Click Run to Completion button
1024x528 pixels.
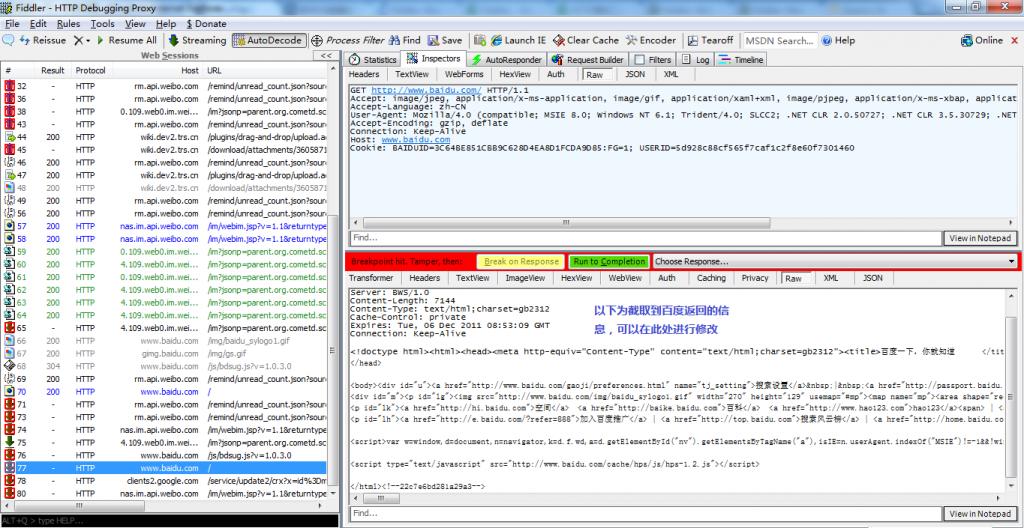(609, 261)
